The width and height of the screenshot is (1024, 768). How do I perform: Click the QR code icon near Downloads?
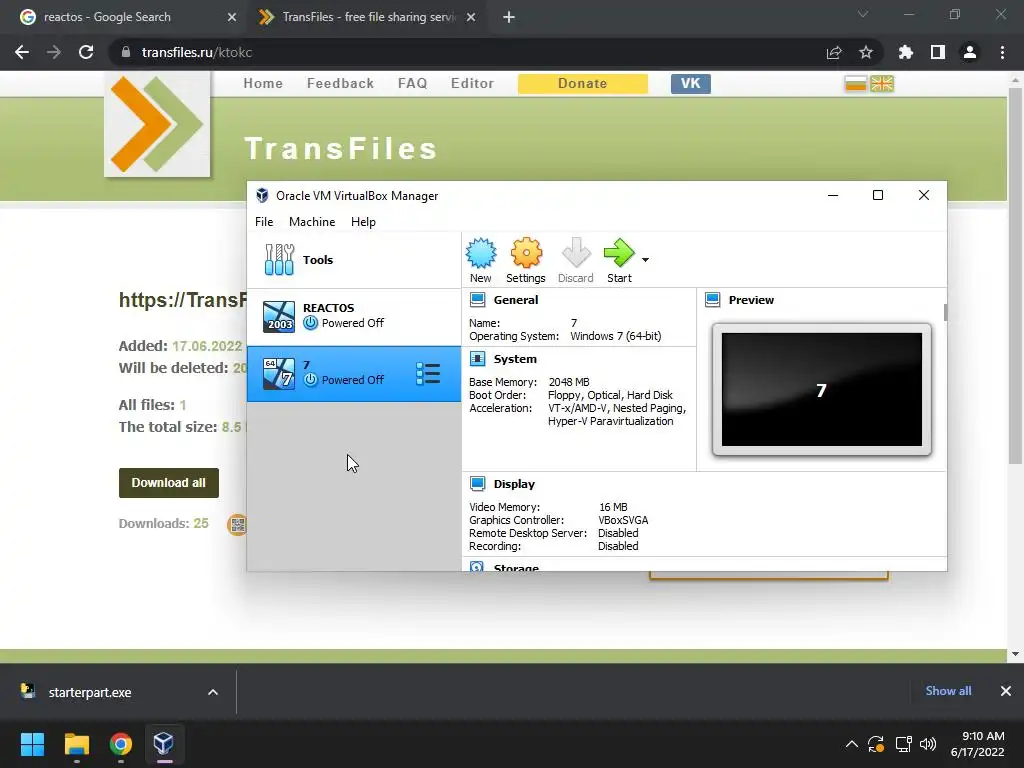coord(237,524)
